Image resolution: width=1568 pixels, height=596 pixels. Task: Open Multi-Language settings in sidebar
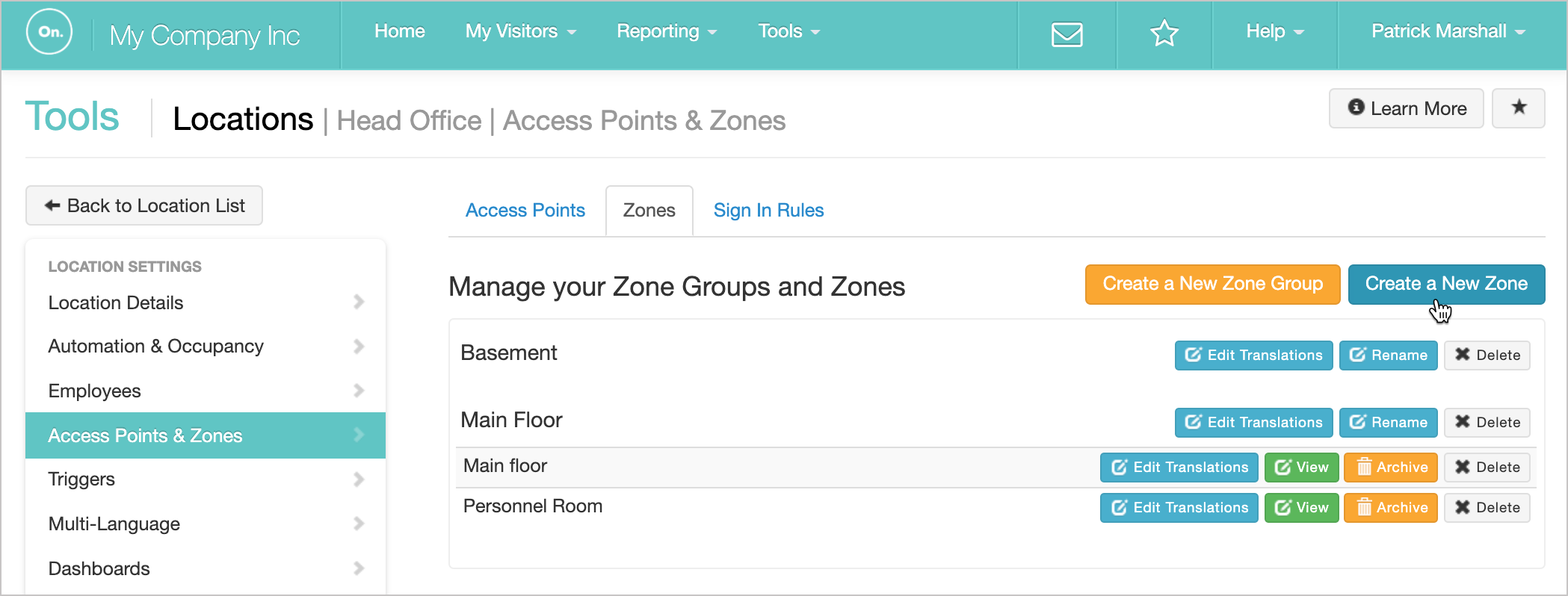click(x=206, y=524)
